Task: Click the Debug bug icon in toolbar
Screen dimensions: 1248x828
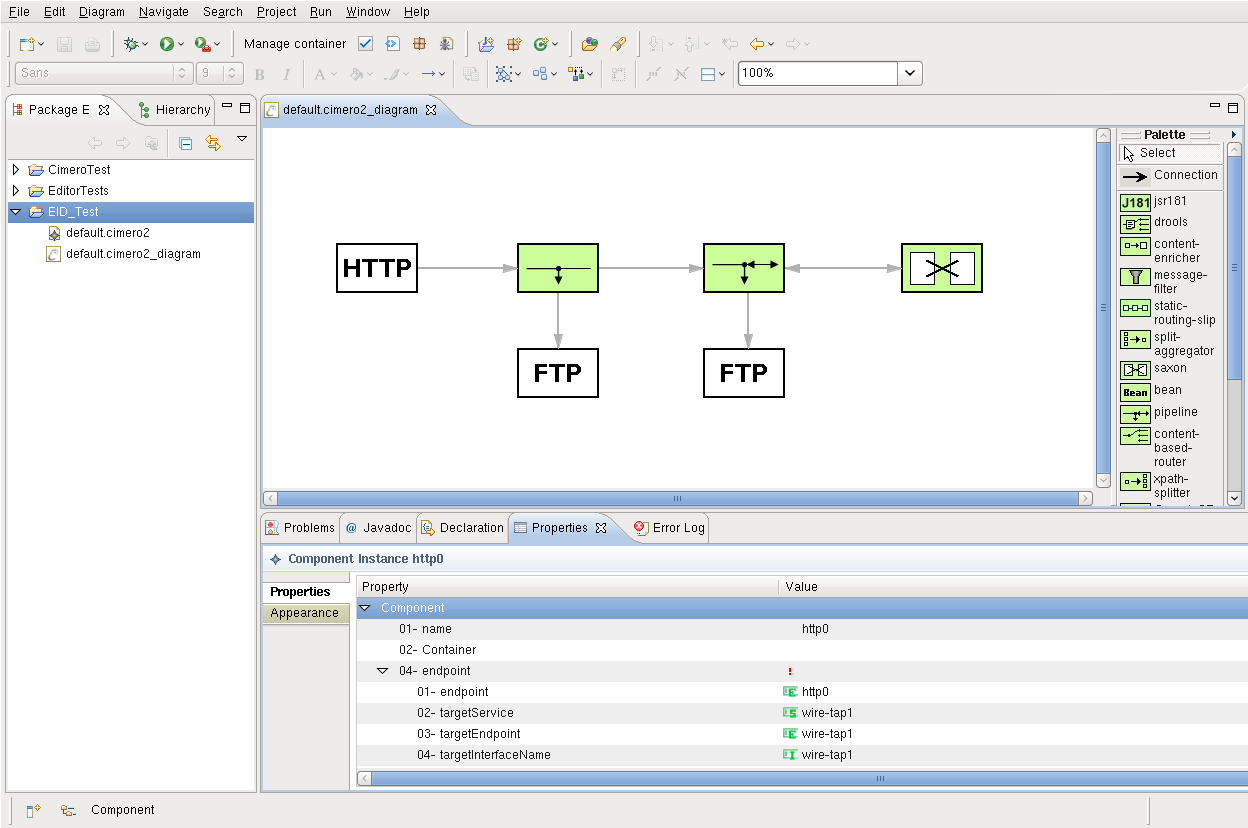Action: click(130, 44)
